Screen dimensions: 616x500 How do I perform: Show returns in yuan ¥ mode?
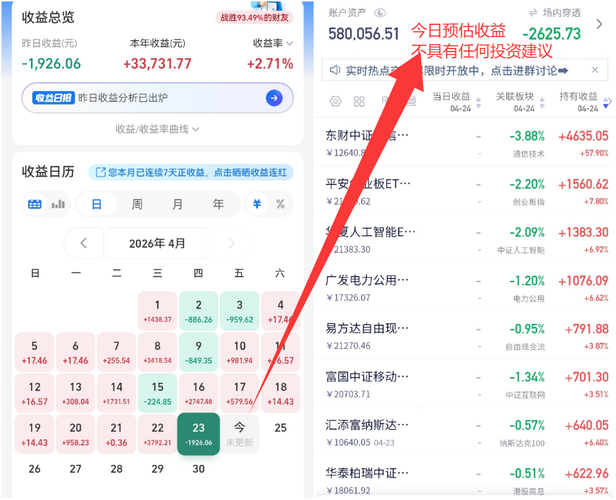[257, 204]
